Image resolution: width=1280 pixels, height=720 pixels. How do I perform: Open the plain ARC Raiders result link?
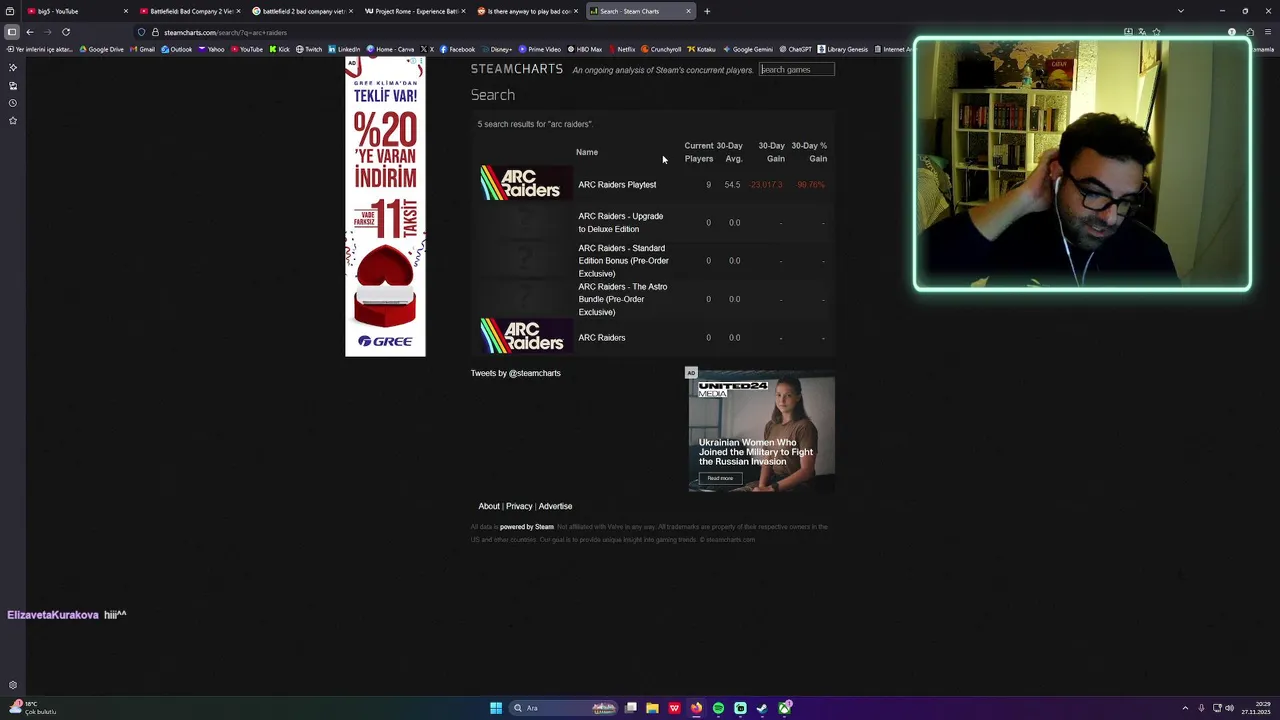coord(602,338)
